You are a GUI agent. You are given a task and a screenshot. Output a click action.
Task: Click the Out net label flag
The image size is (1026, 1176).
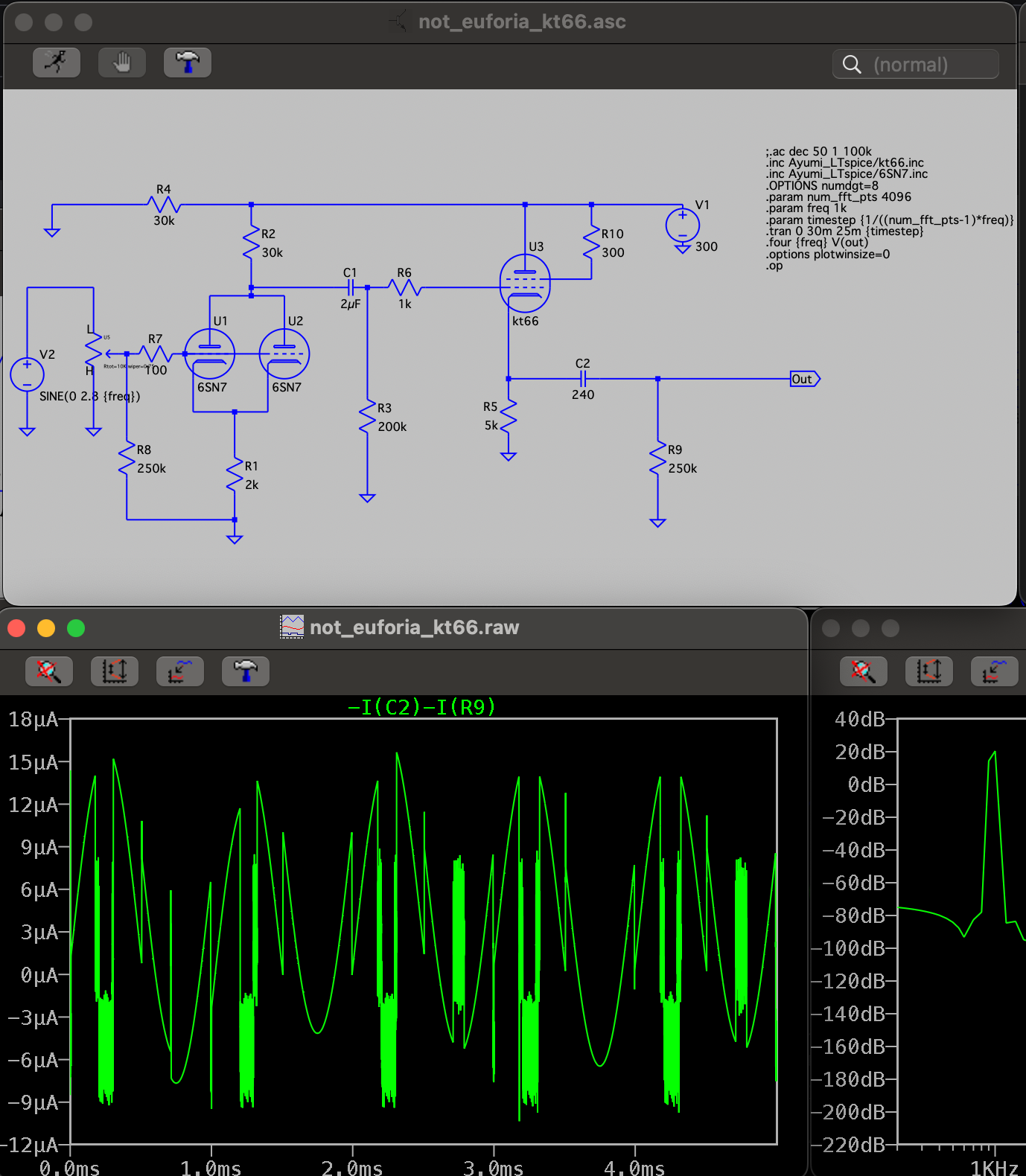tap(805, 379)
